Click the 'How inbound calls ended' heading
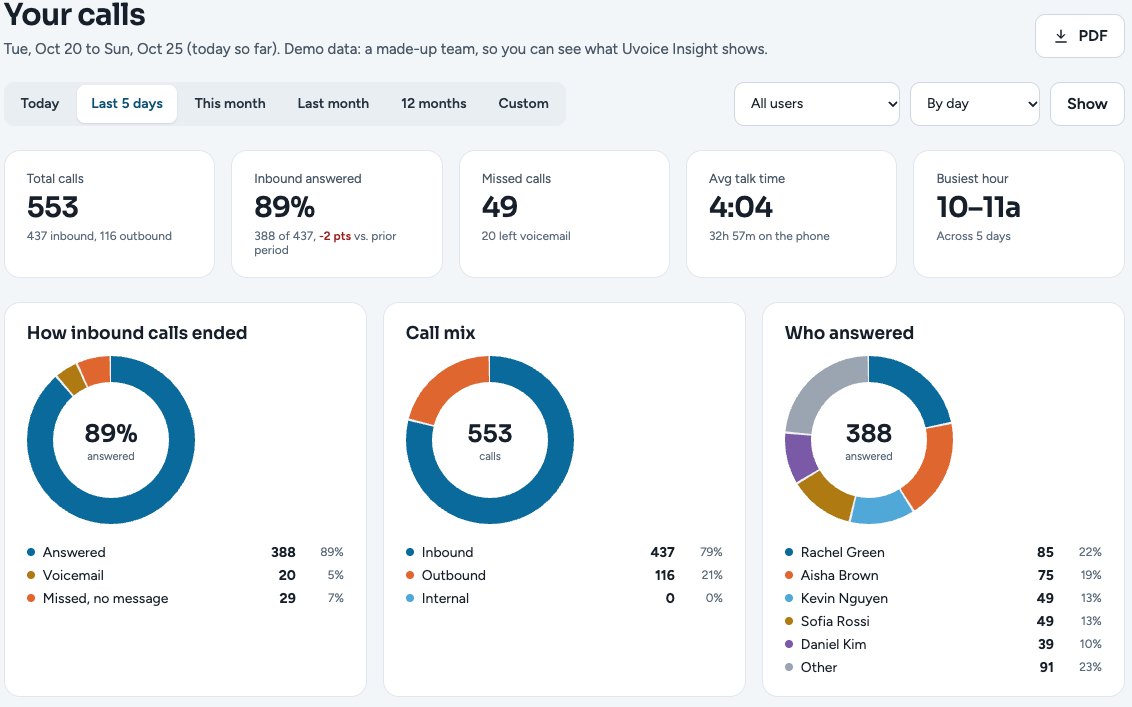 coord(137,333)
